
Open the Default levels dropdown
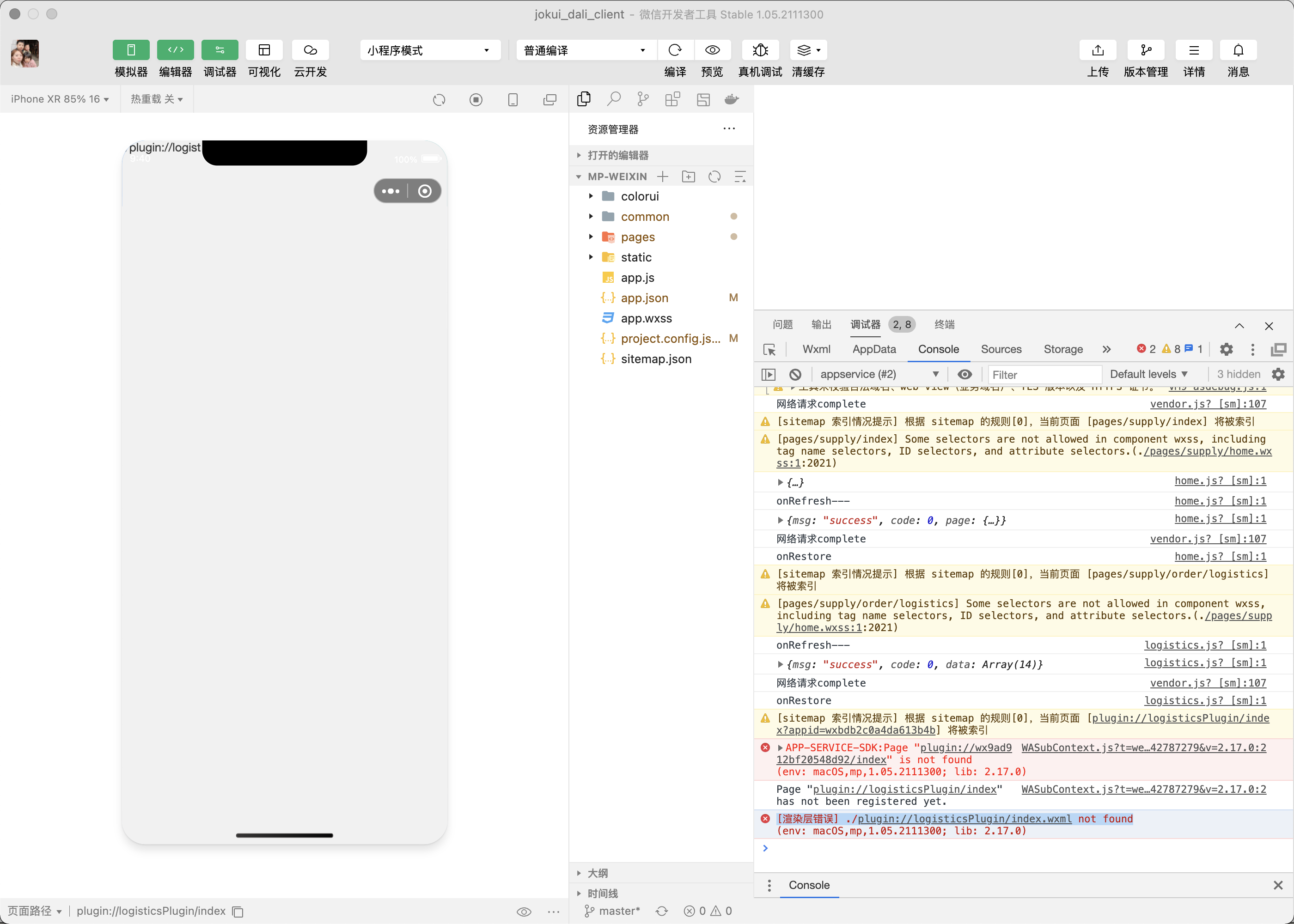tap(1148, 374)
